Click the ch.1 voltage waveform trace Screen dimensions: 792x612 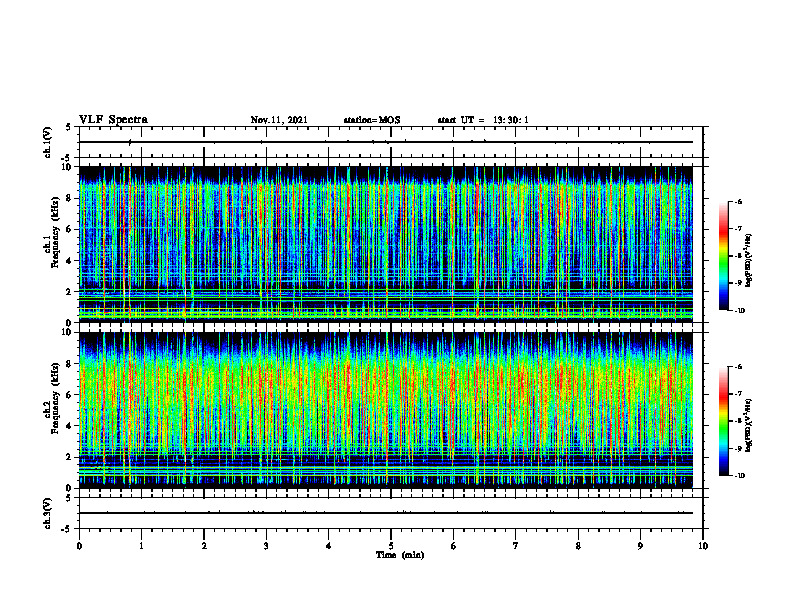(x=386, y=142)
